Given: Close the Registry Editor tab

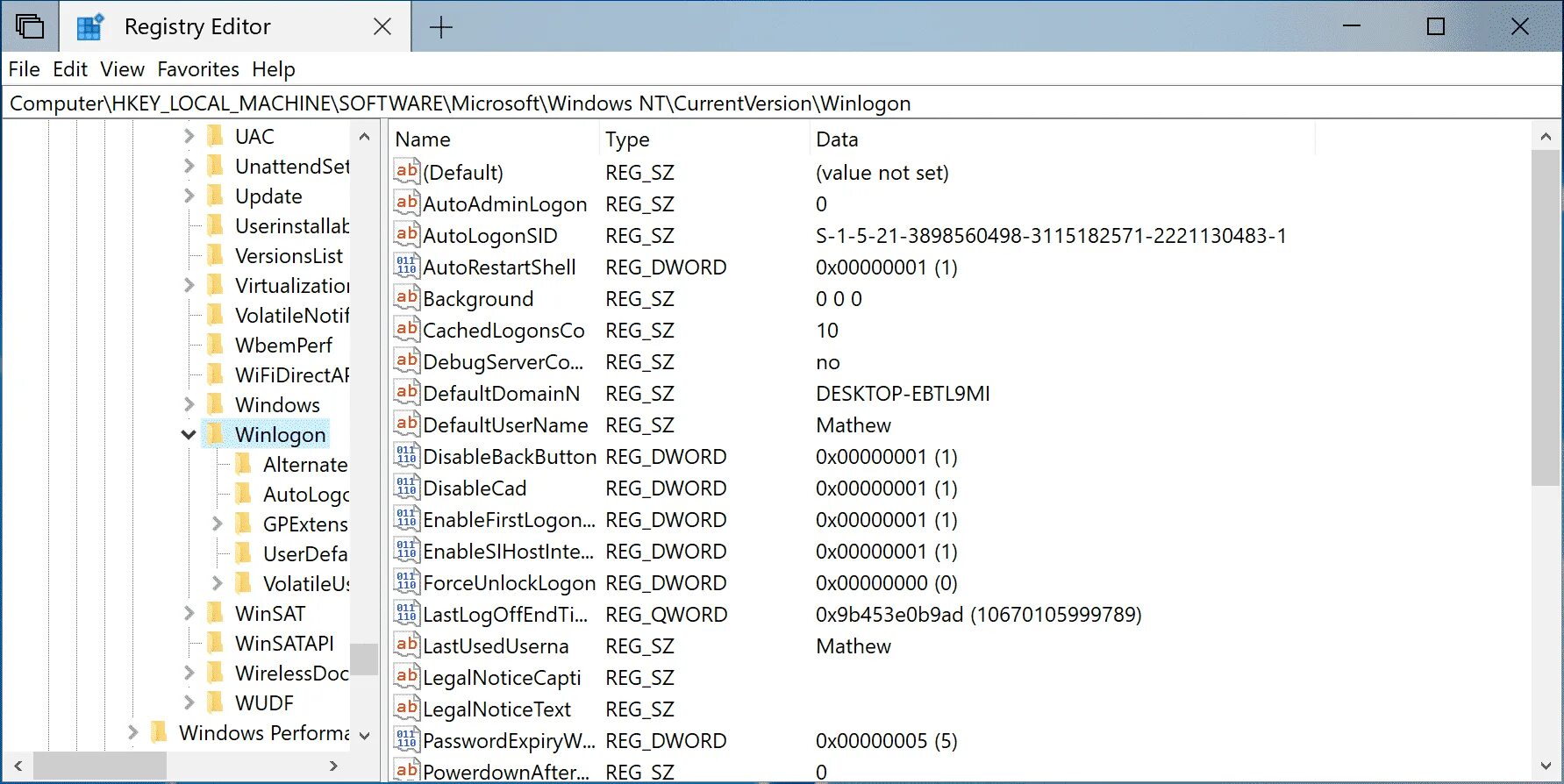Looking at the screenshot, I should [382, 27].
